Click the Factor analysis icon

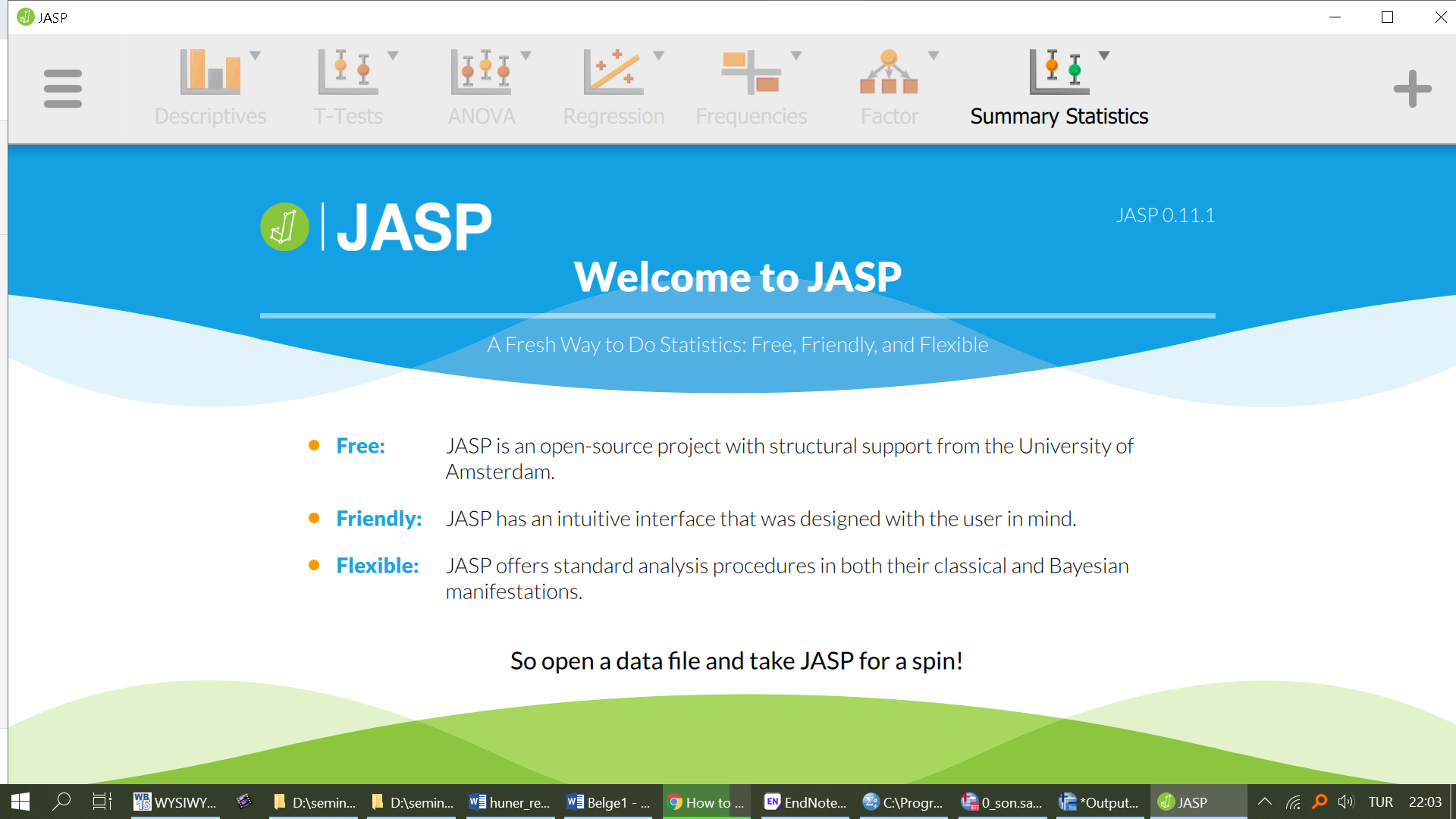click(889, 72)
